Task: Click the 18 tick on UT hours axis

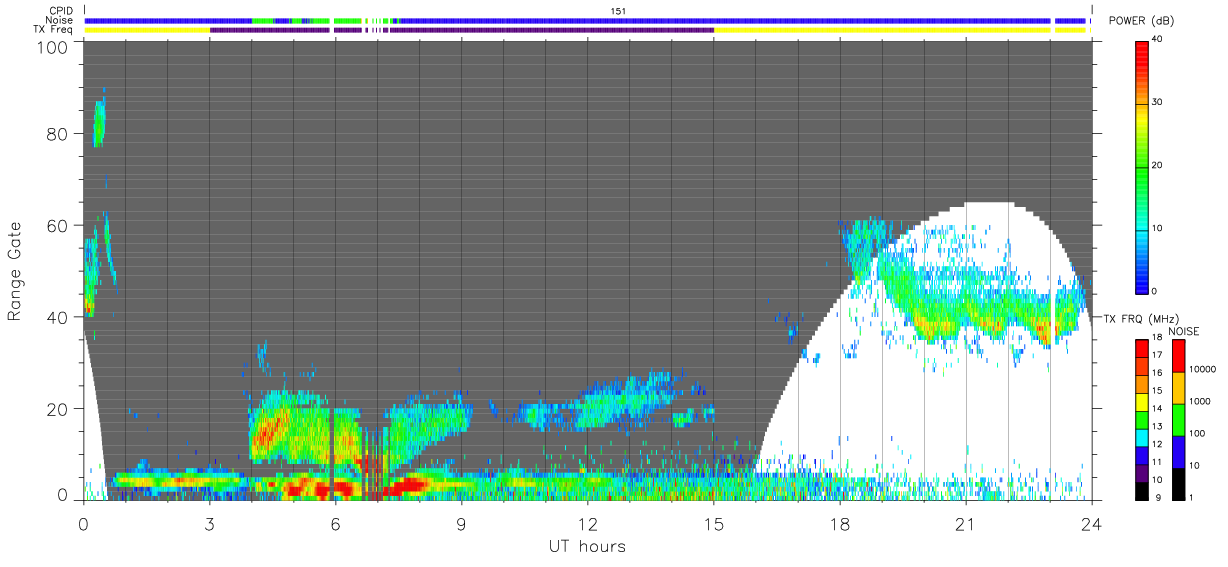Action: [x=840, y=522]
